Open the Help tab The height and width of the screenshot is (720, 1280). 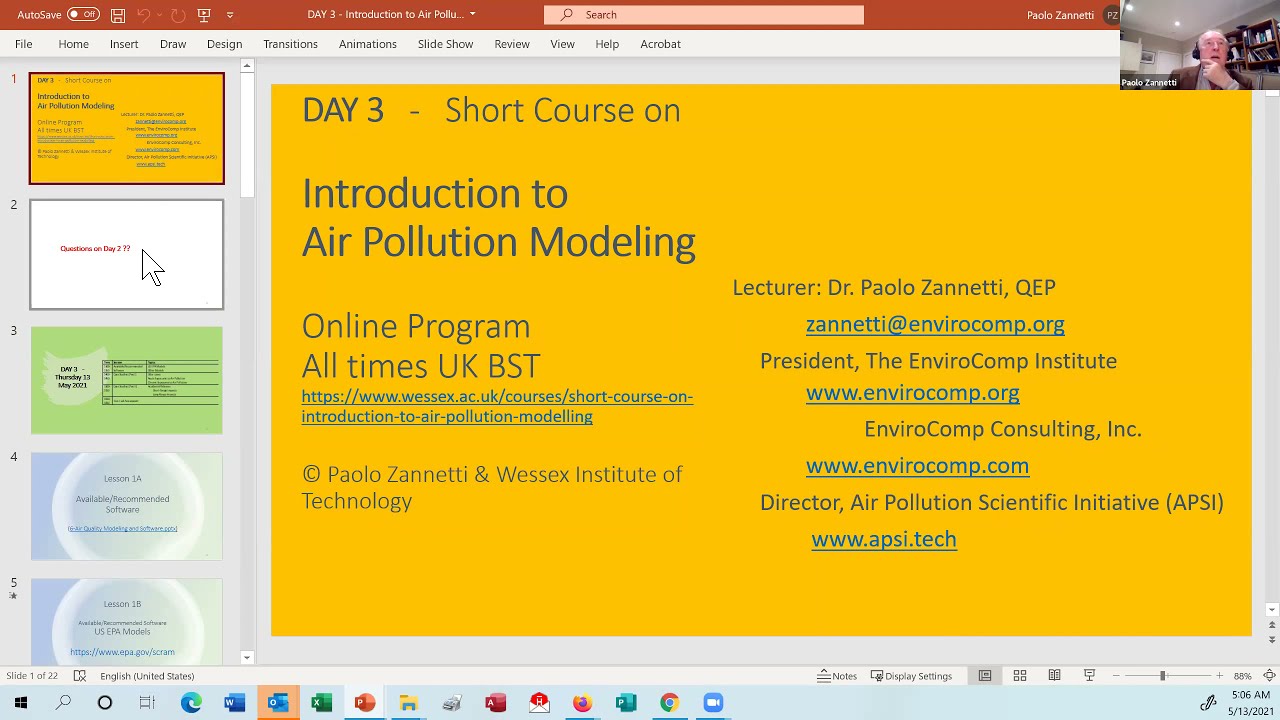pos(607,44)
